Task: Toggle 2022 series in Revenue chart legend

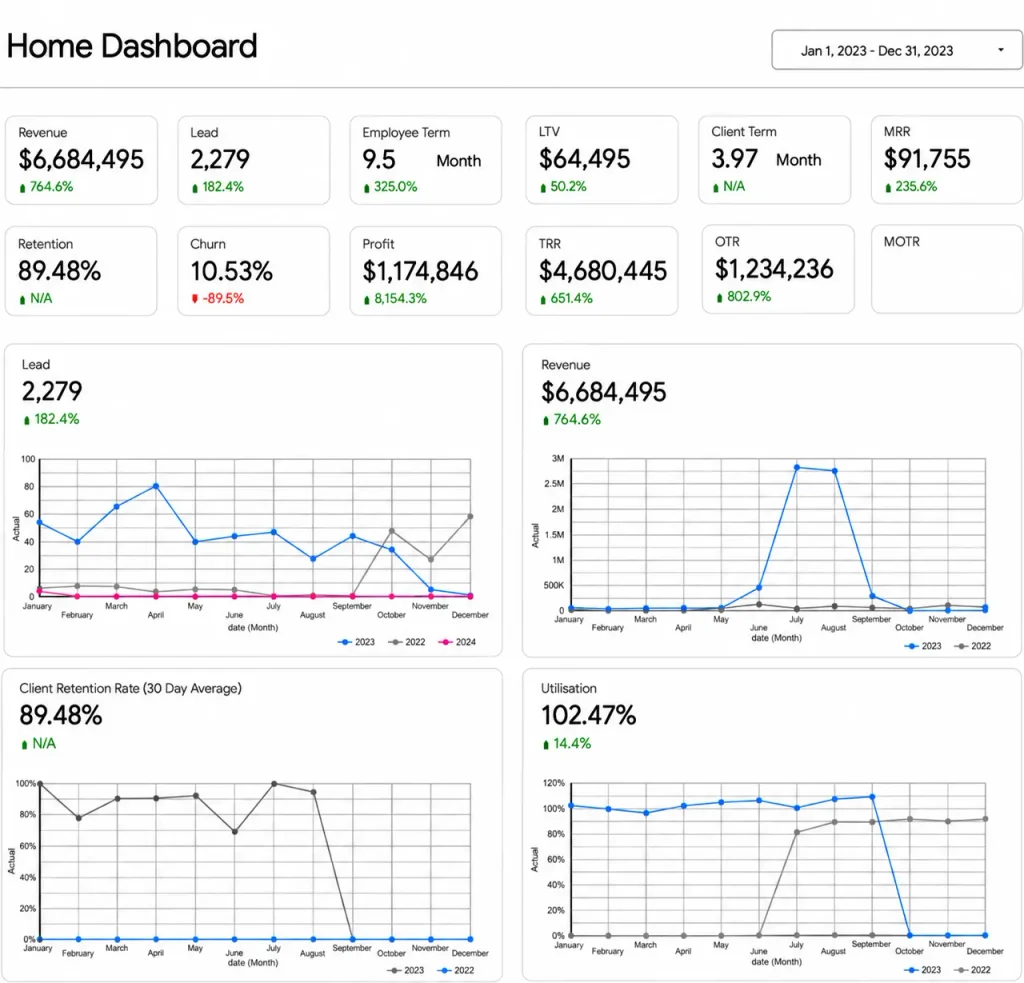Action: (x=972, y=646)
